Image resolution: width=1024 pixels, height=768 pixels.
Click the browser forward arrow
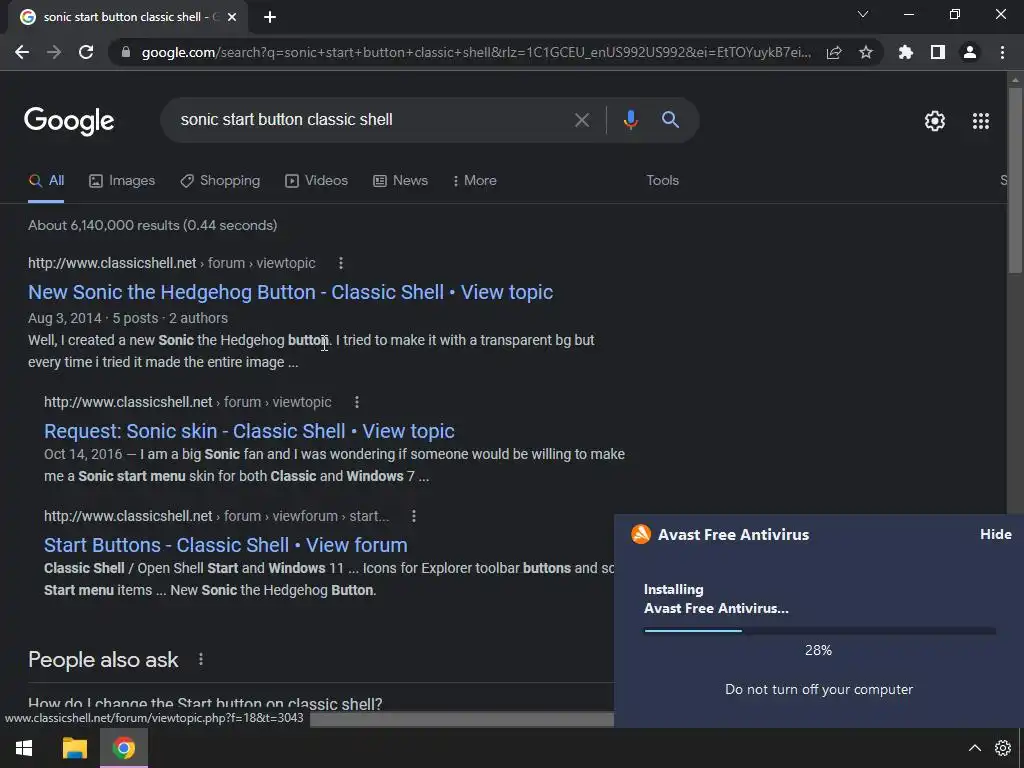click(54, 52)
